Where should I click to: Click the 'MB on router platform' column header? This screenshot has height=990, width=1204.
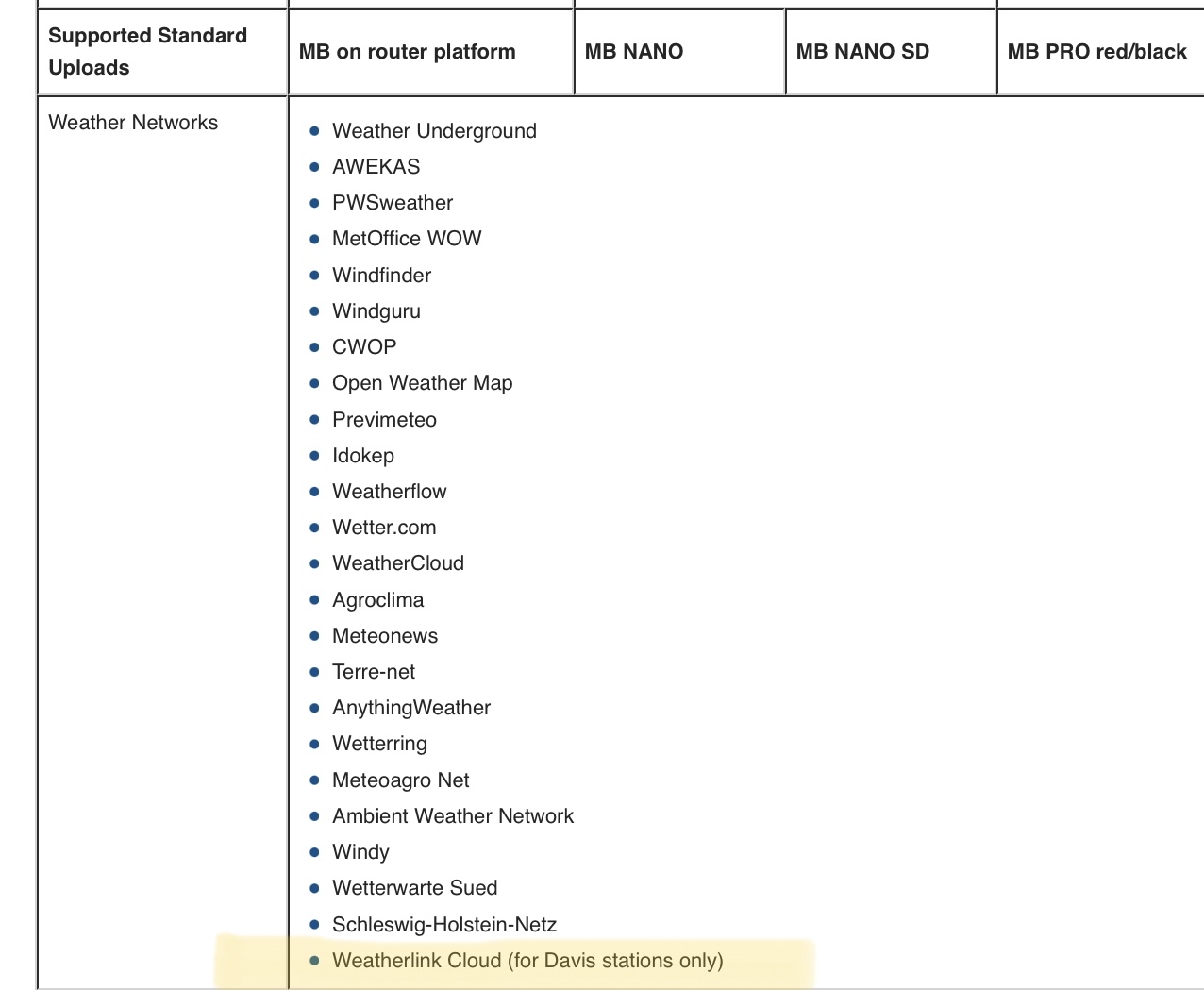coord(431,52)
